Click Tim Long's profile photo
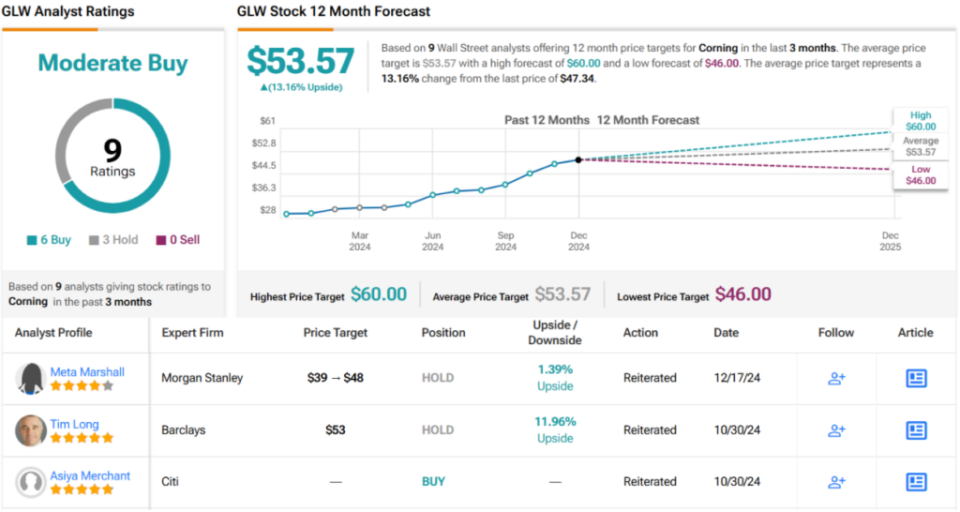The width and height of the screenshot is (960, 512). pos(31,431)
